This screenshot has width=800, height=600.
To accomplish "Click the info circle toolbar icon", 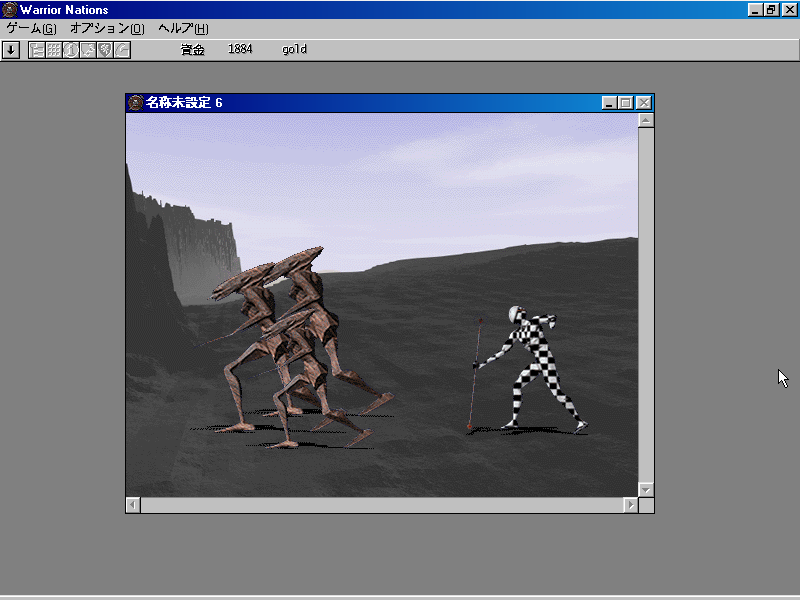I will 71,50.
